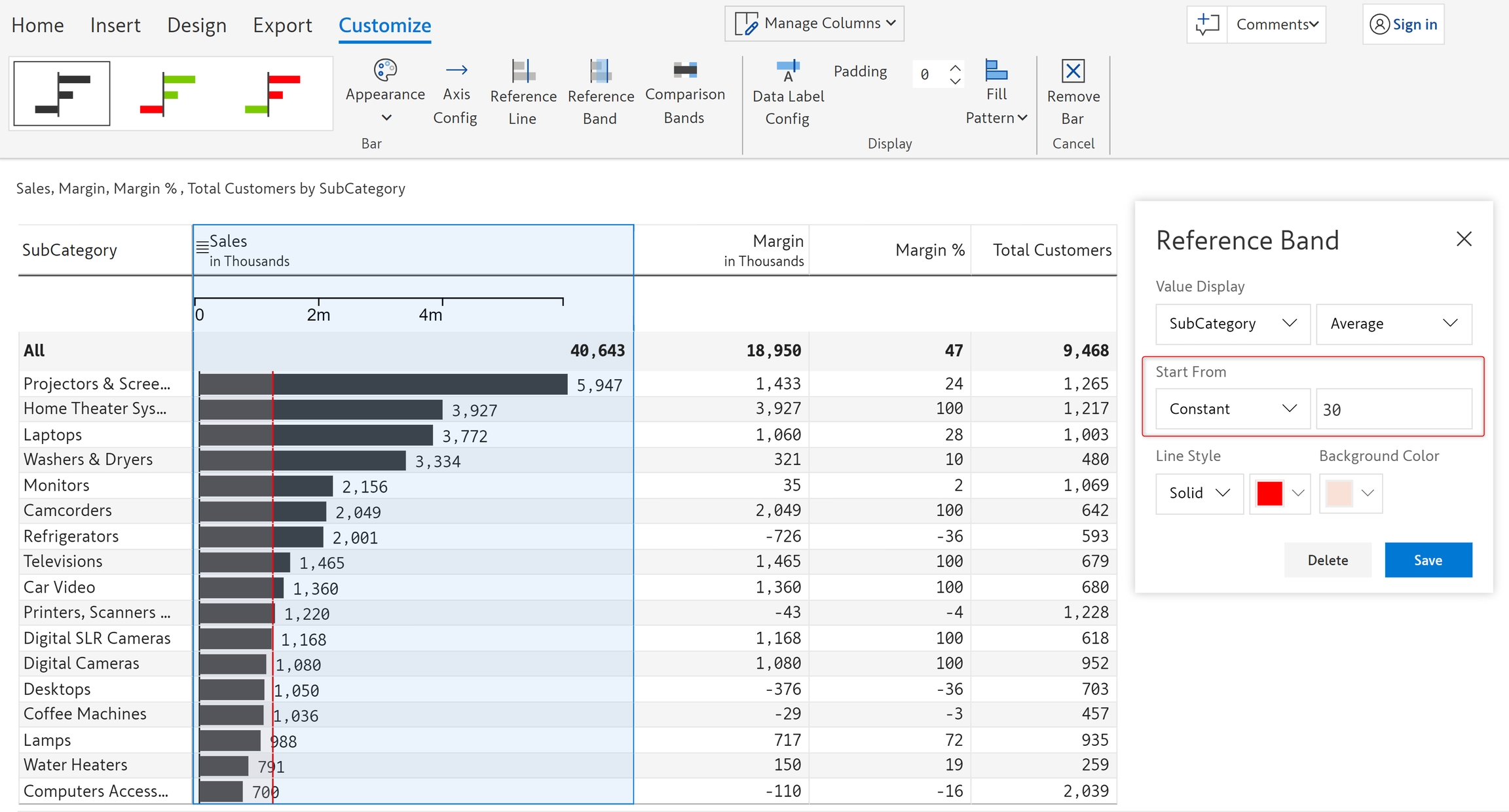Image resolution: width=1509 pixels, height=812 pixels.
Task: Open Comparison Bands option
Action: [684, 70]
